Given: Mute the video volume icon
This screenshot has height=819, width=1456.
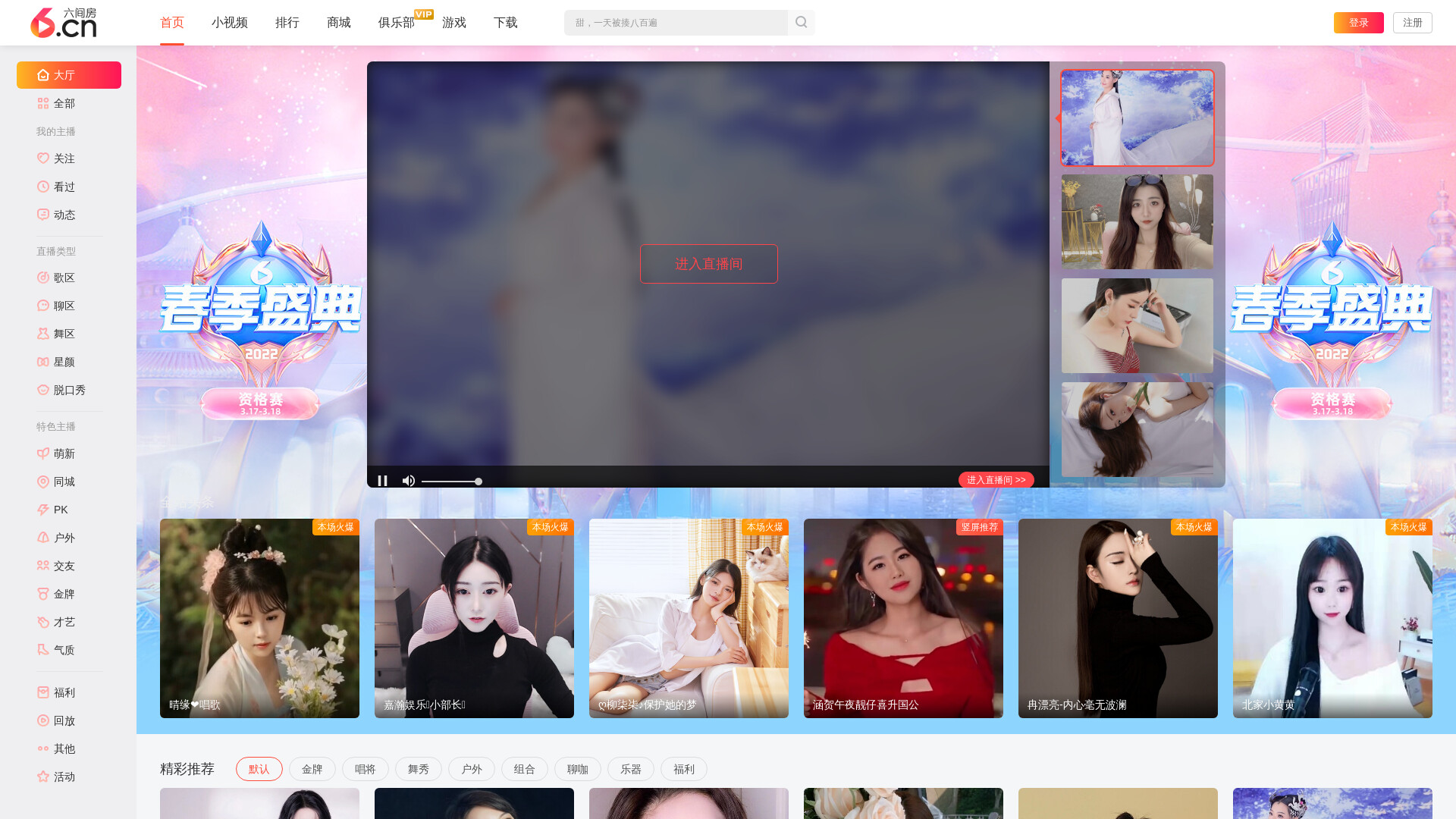Looking at the screenshot, I should pos(409,481).
